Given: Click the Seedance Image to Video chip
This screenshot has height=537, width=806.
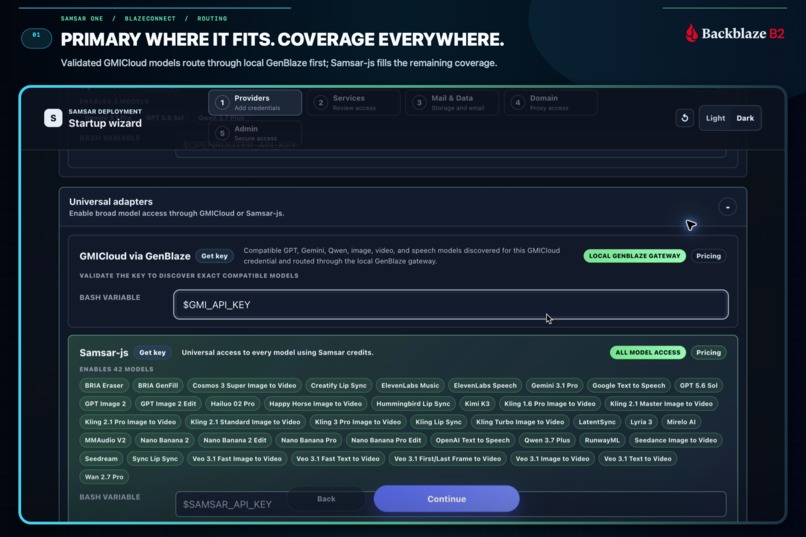Looking at the screenshot, I should point(675,440).
